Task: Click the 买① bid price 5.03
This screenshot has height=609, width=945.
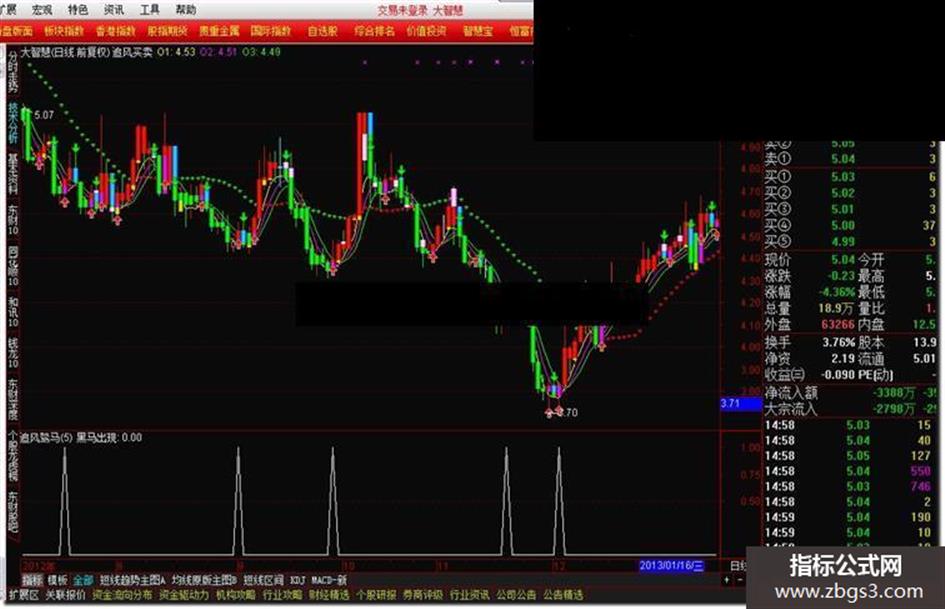Action: pyautogui.click(x=843, y=177)
